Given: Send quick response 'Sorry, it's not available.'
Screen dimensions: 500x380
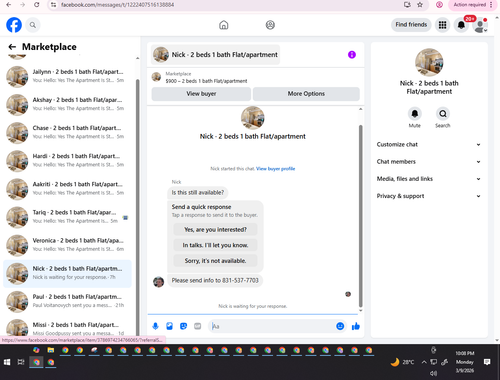Looking at the screenshot, I should (x=215, y=261).
